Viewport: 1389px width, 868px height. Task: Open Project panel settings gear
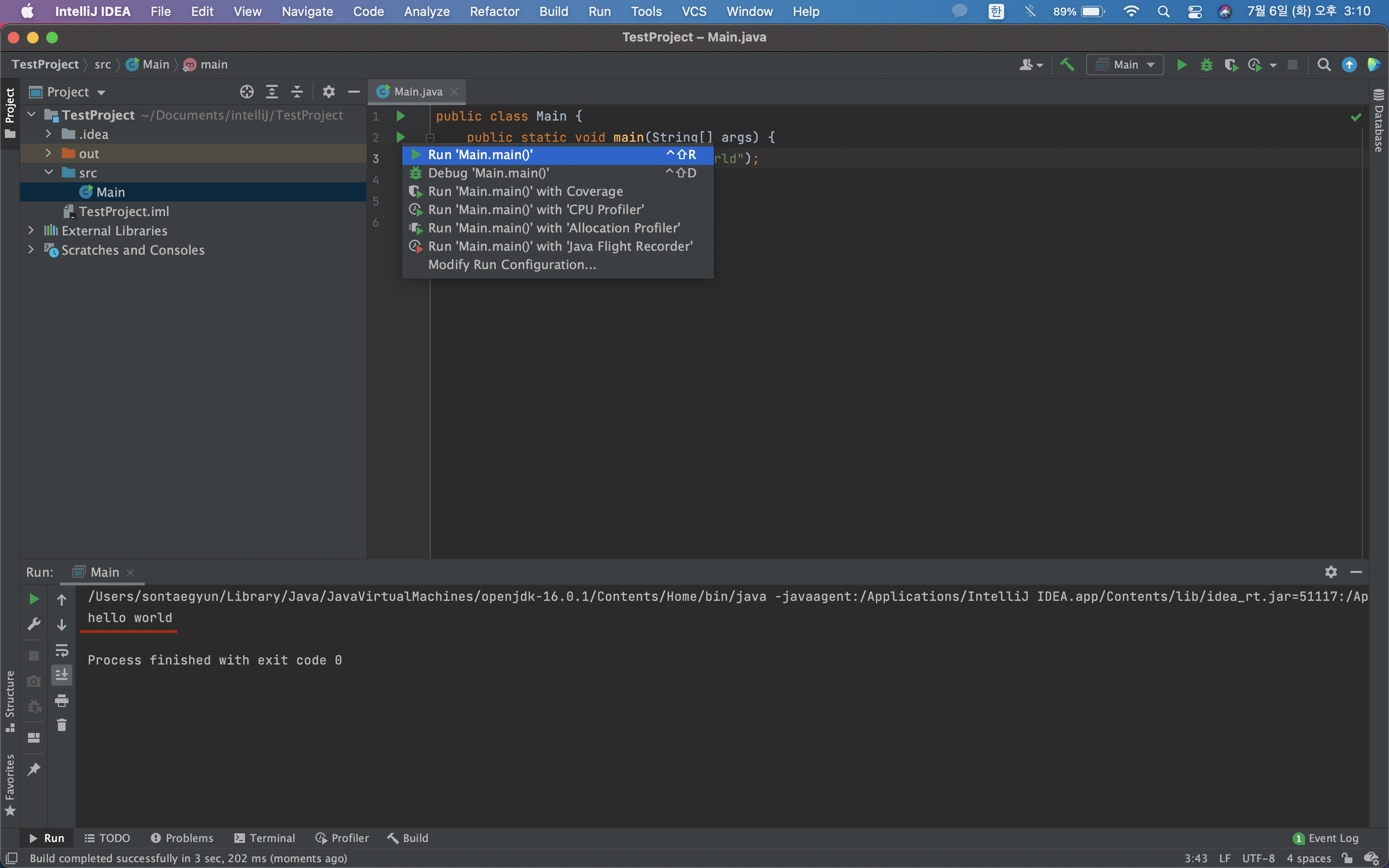click(x=328, y=92)
